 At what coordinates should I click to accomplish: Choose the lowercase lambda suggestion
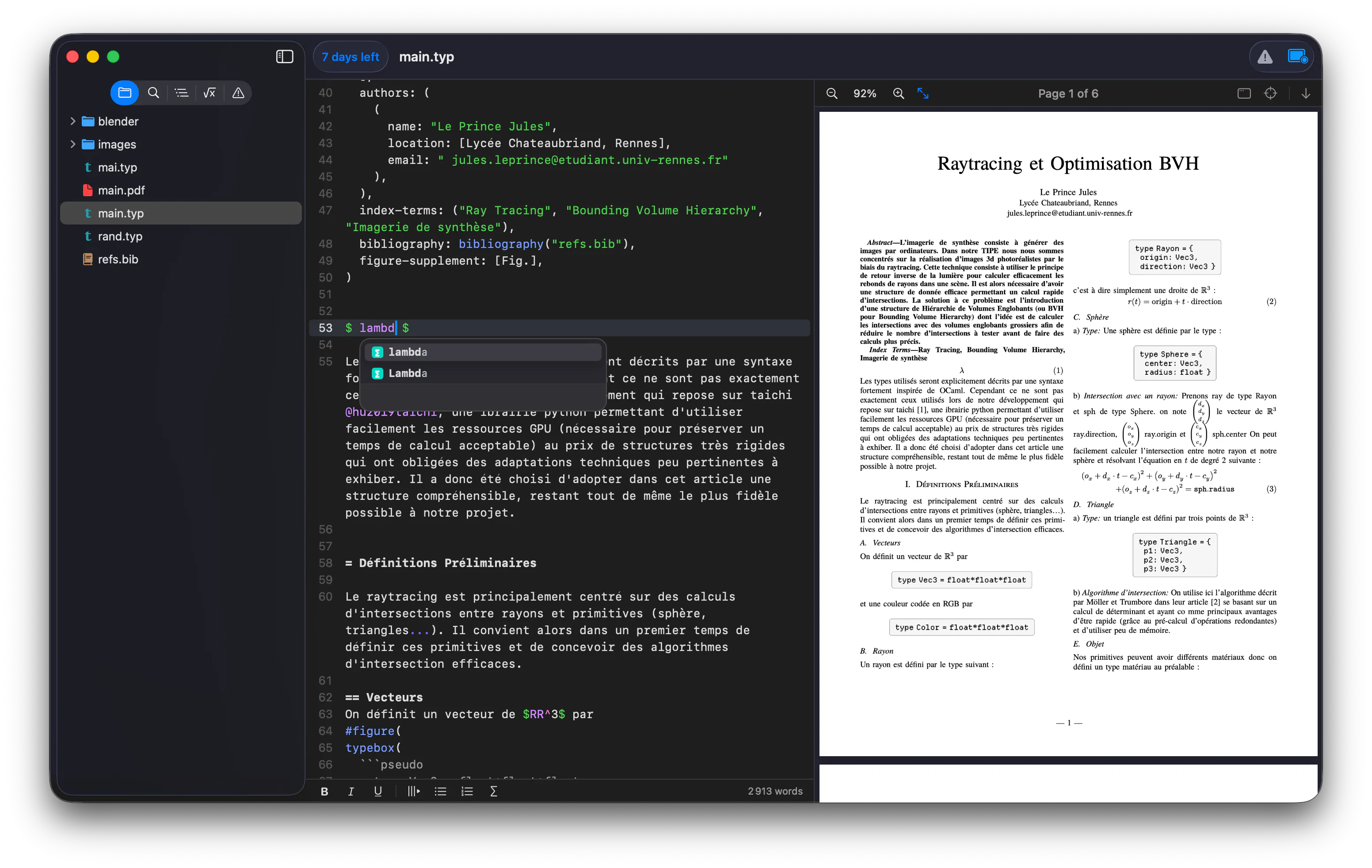point(483,352)
